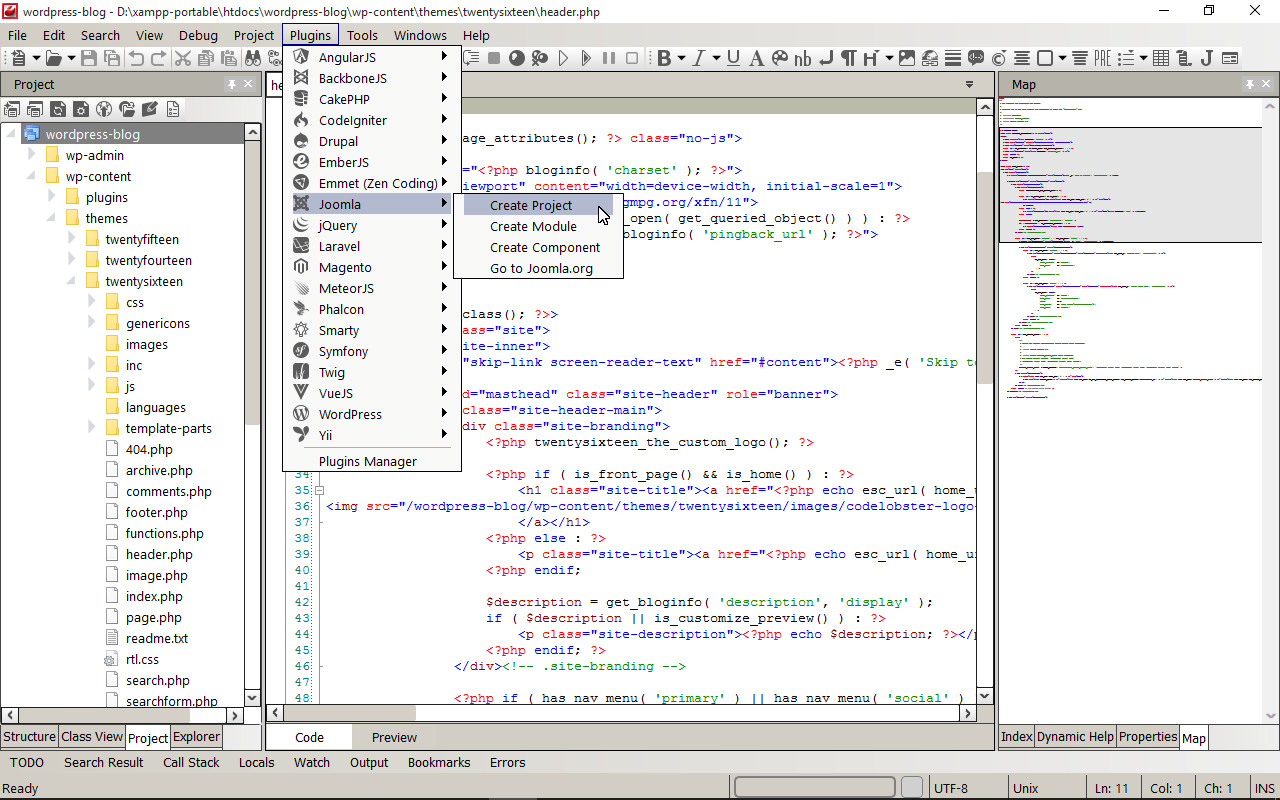Select Create Module from Joomla submenu

point(533,226)
